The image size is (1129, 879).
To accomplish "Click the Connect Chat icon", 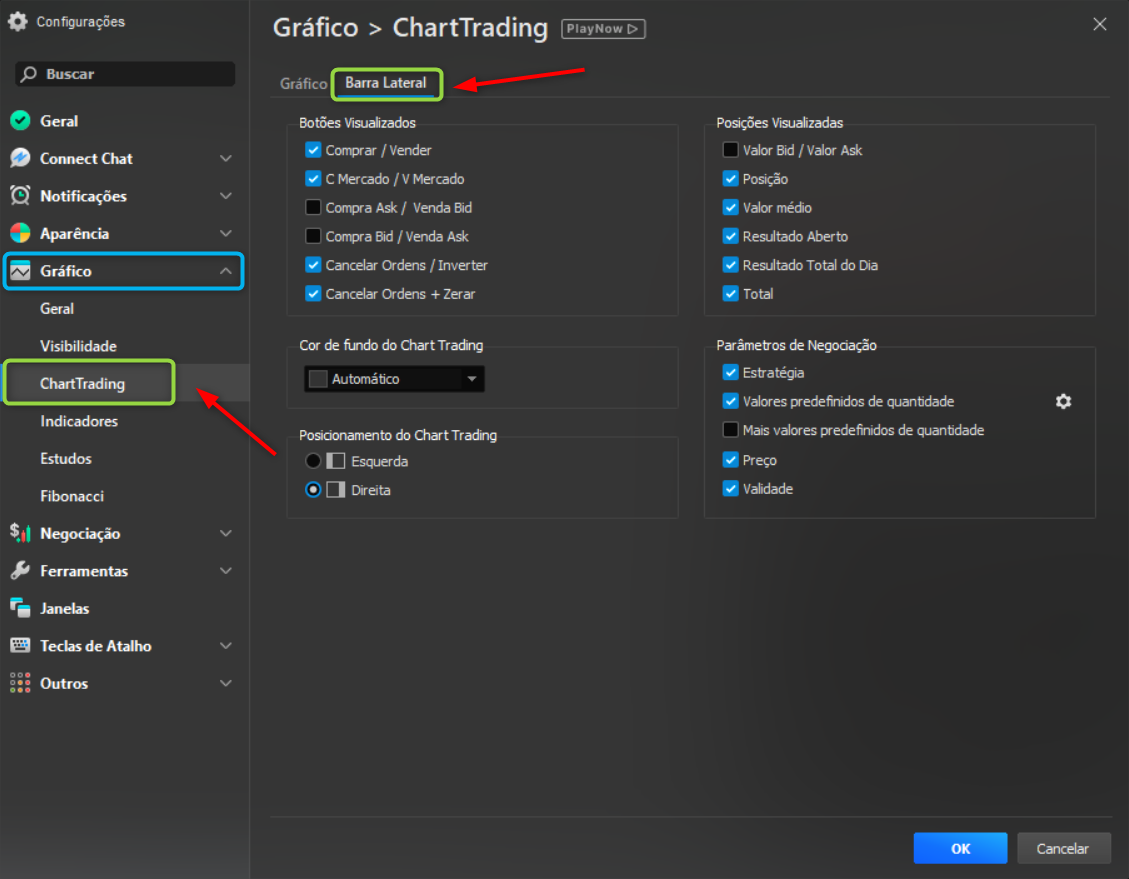I will [20, 158].
